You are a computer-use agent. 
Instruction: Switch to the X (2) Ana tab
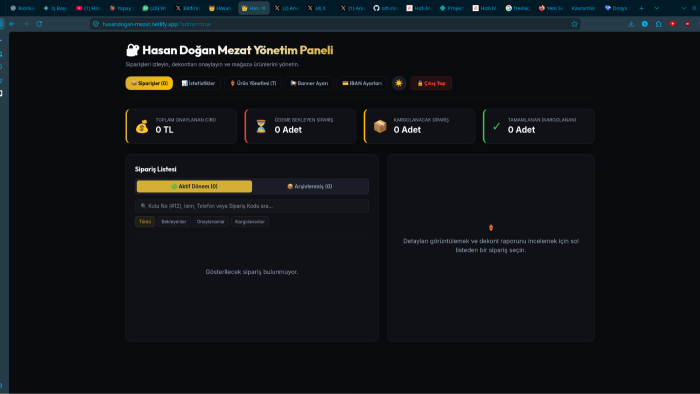[x=287, y=8]
